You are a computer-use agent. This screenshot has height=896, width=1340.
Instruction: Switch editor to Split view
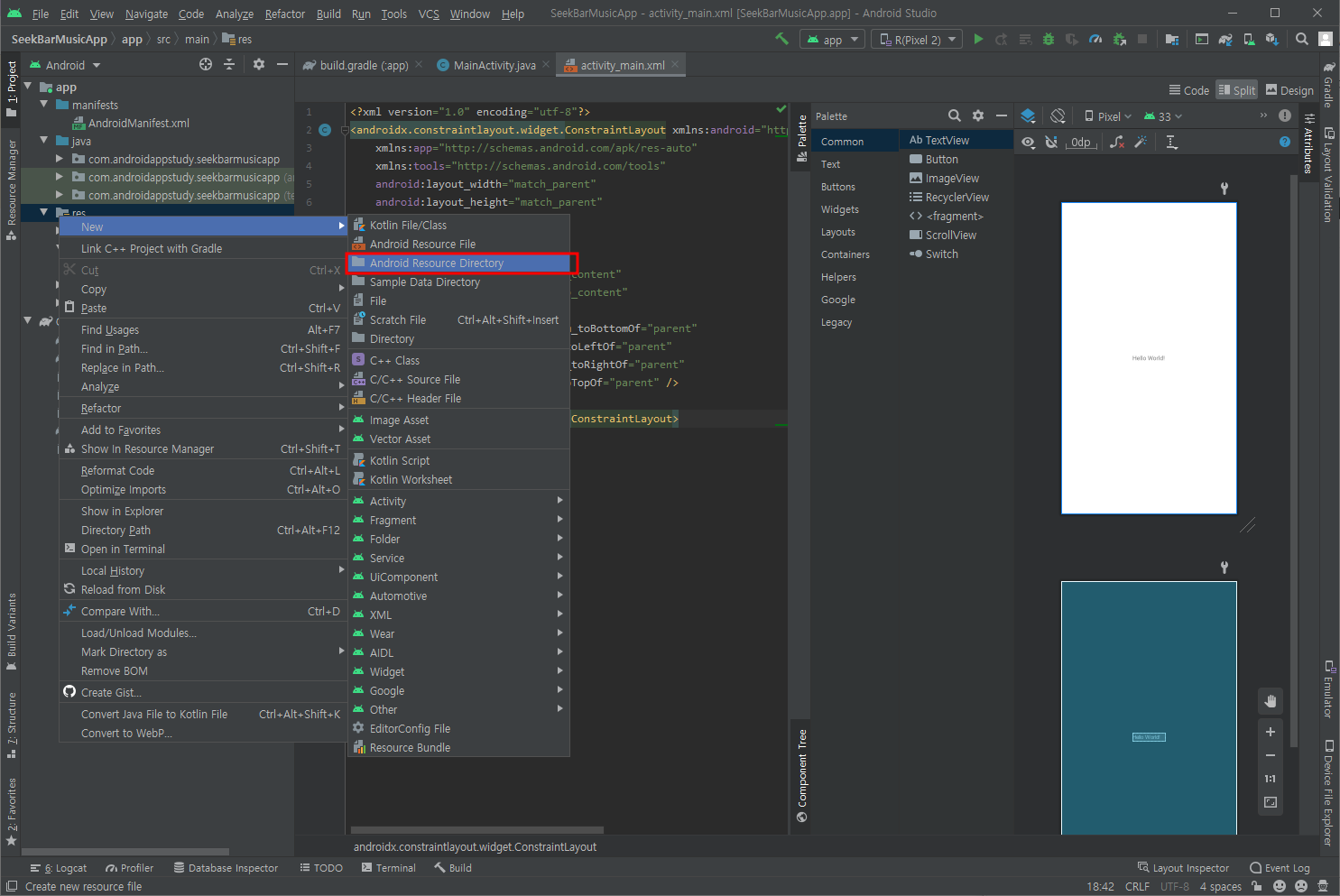coord(1237,90)
